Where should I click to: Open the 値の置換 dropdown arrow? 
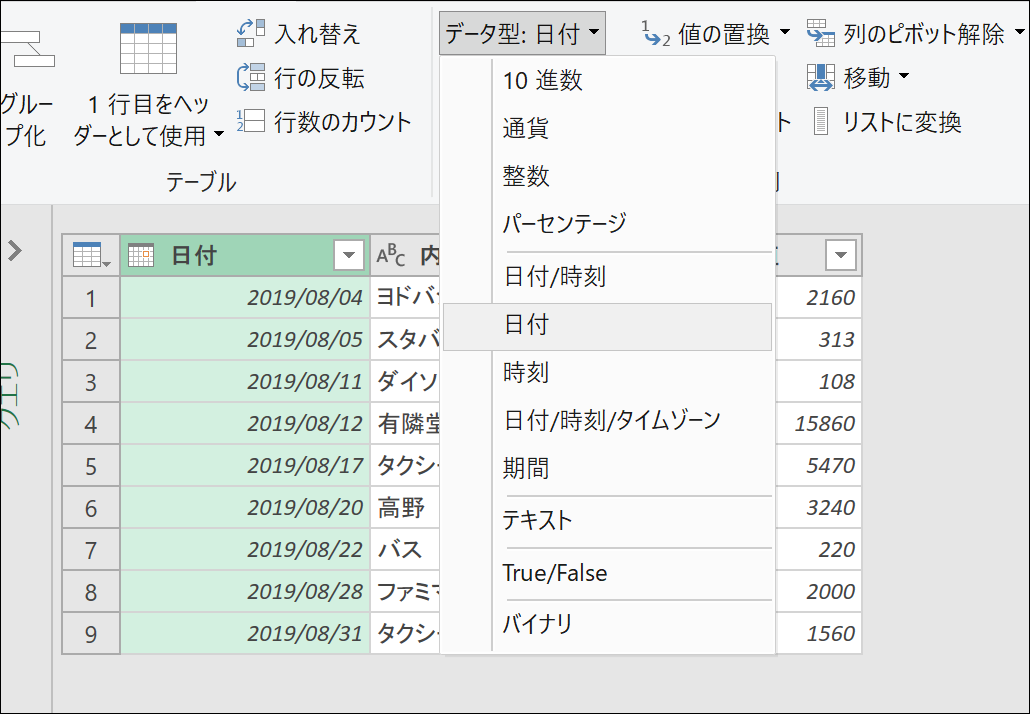pos(784,32)
